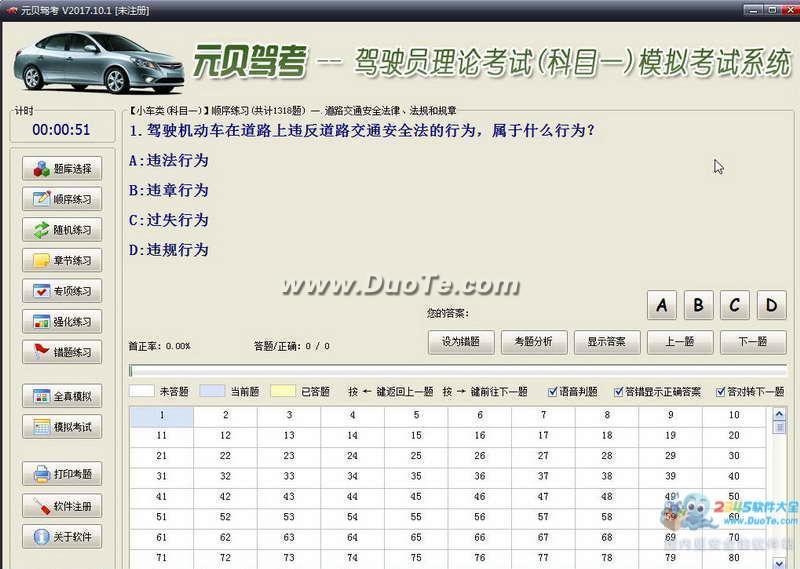Click 打印考题 print questions button

[x=62, y=474]
